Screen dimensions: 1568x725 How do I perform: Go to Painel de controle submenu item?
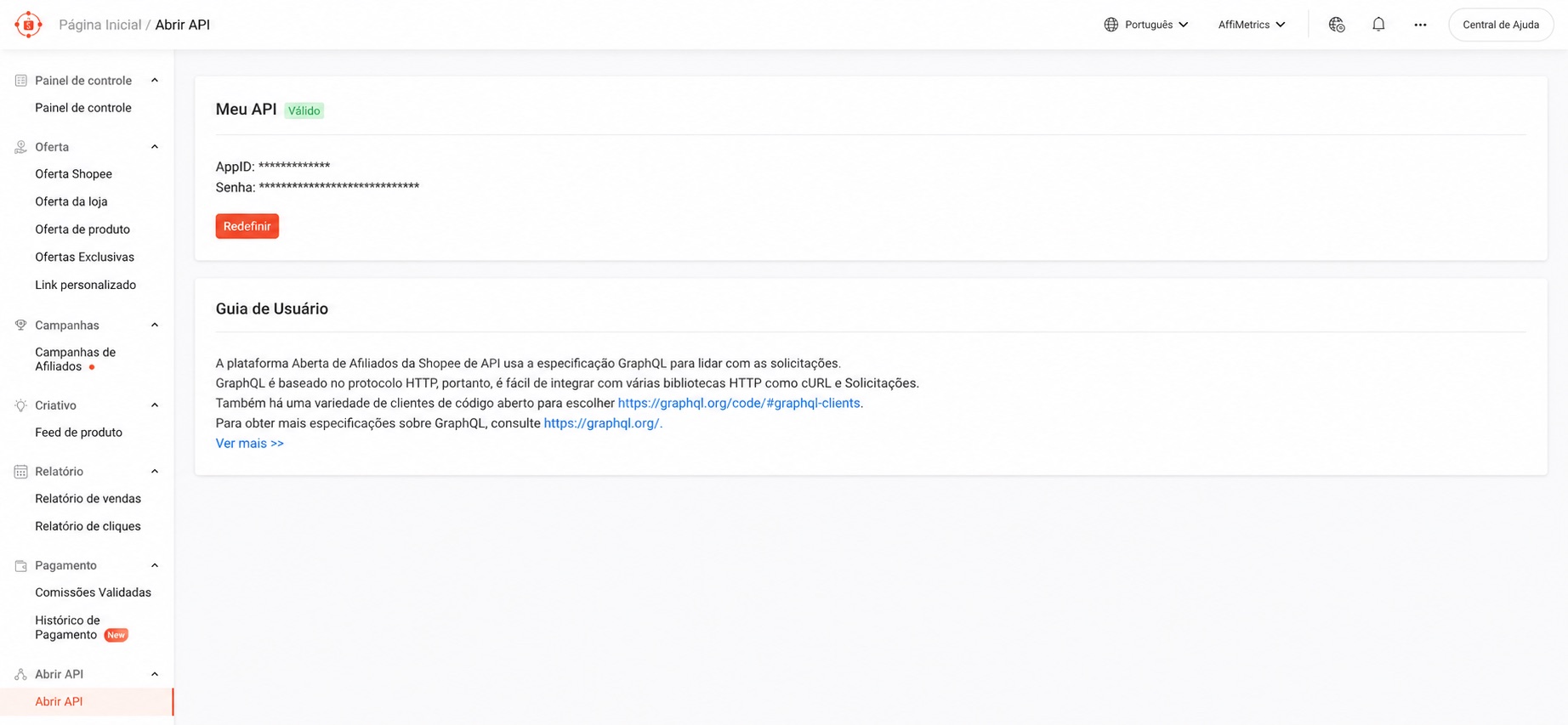83,108
